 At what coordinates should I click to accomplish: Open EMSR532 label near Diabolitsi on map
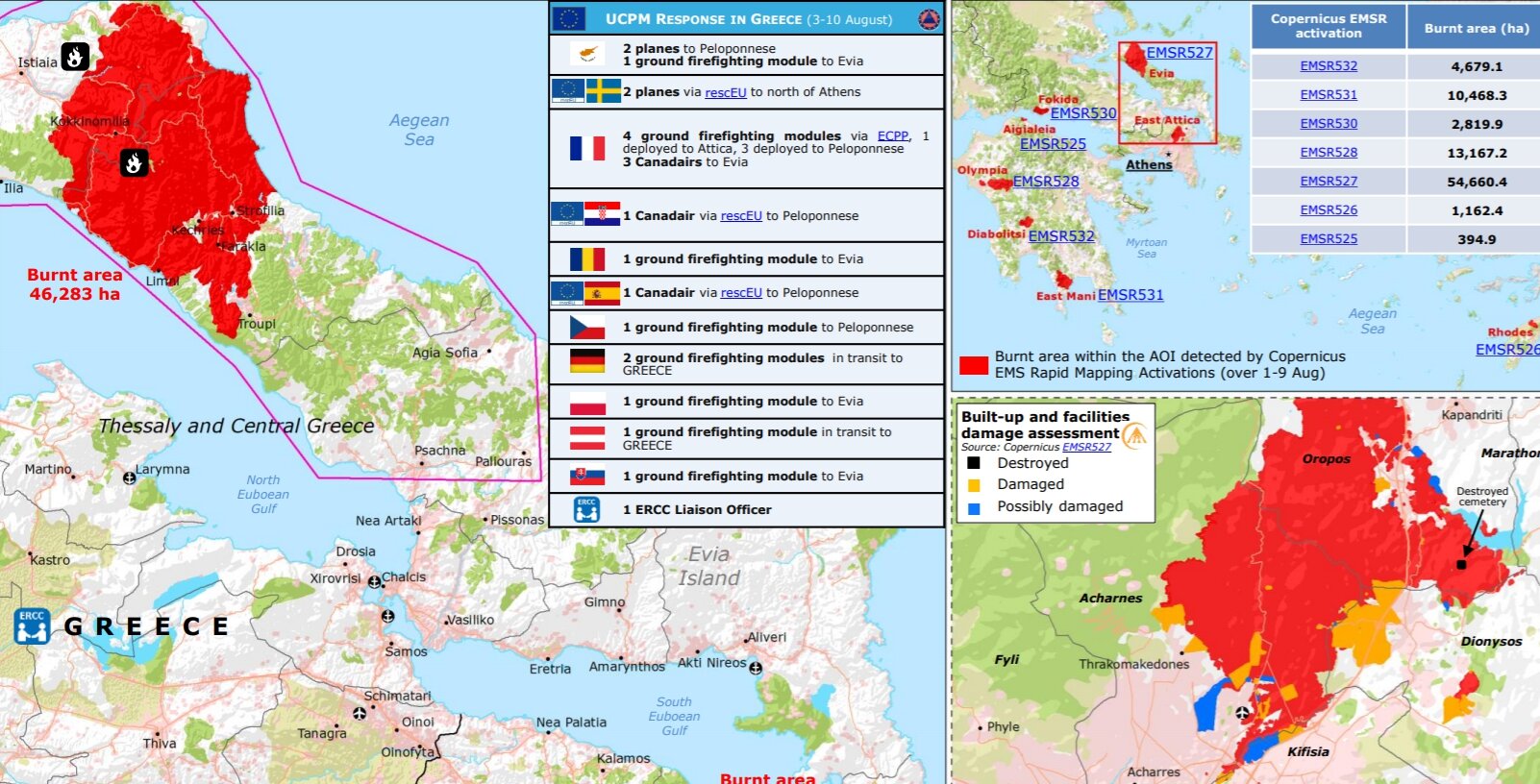1061,236
